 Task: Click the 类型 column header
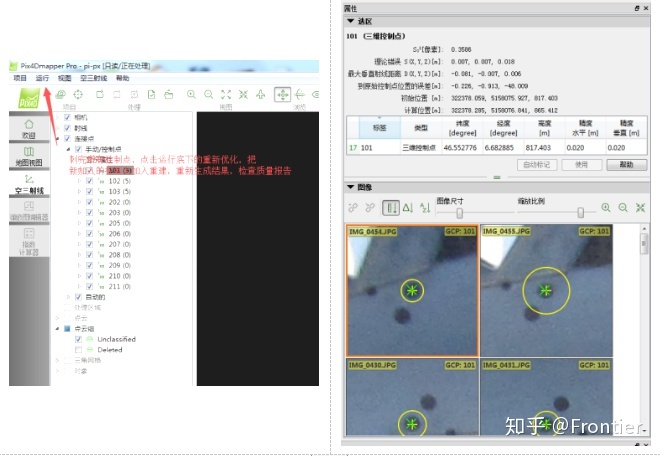point(421,128)
